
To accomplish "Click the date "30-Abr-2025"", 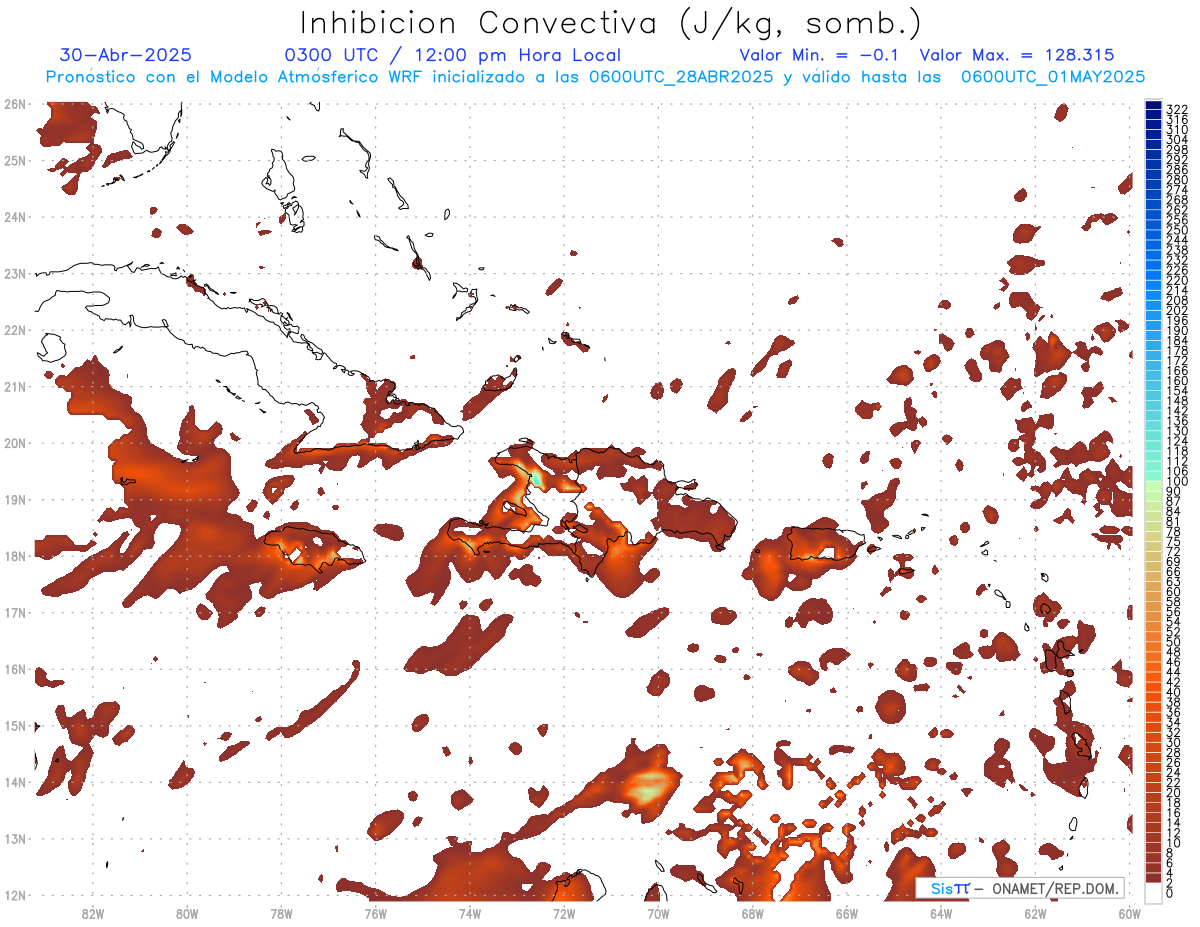I will (x=126, y=55).
